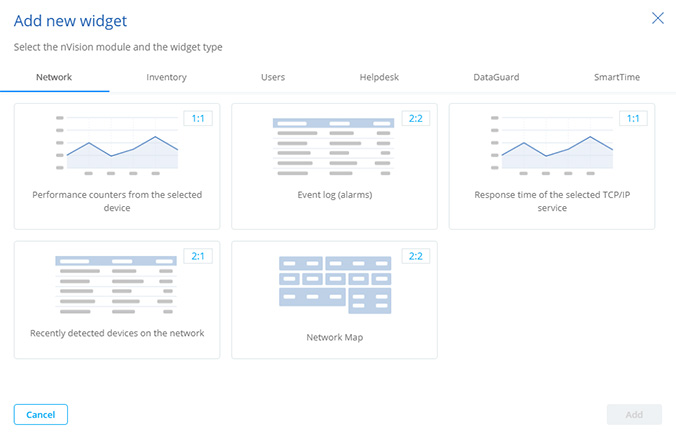Select the Users tab
Viewport: 676px width, 438px height.
(273, 77)
